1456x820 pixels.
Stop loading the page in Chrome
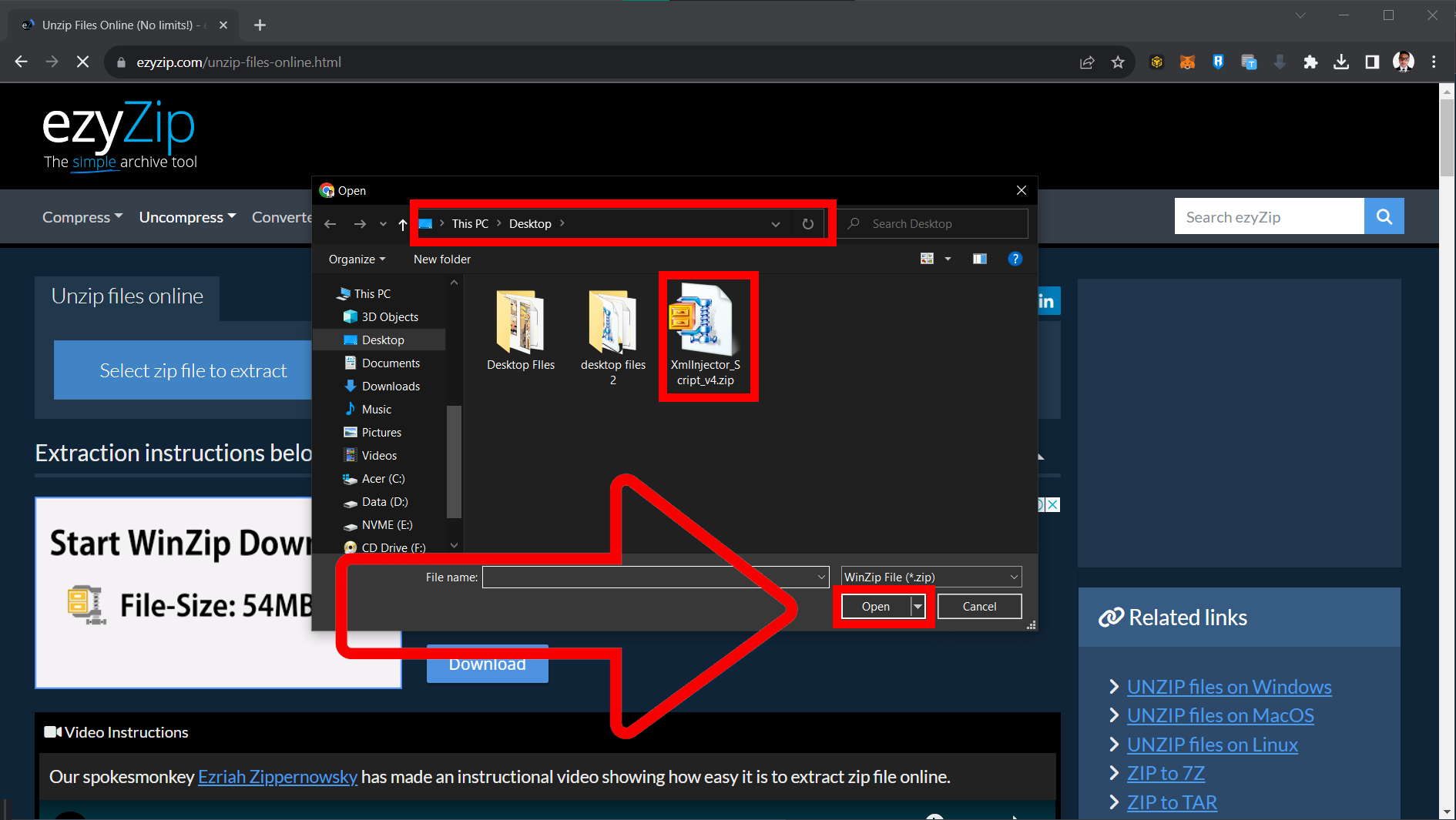pos(82,62)
